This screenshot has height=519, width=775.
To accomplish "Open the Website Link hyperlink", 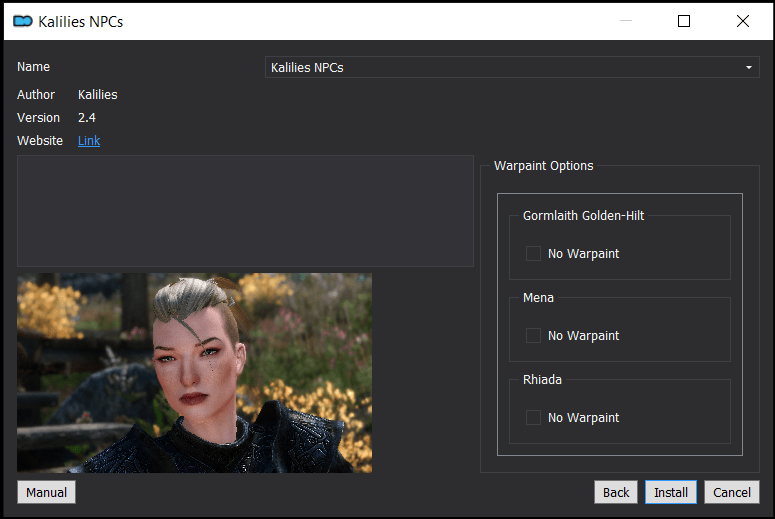I will pyautogui.click(x=89, y=141).
